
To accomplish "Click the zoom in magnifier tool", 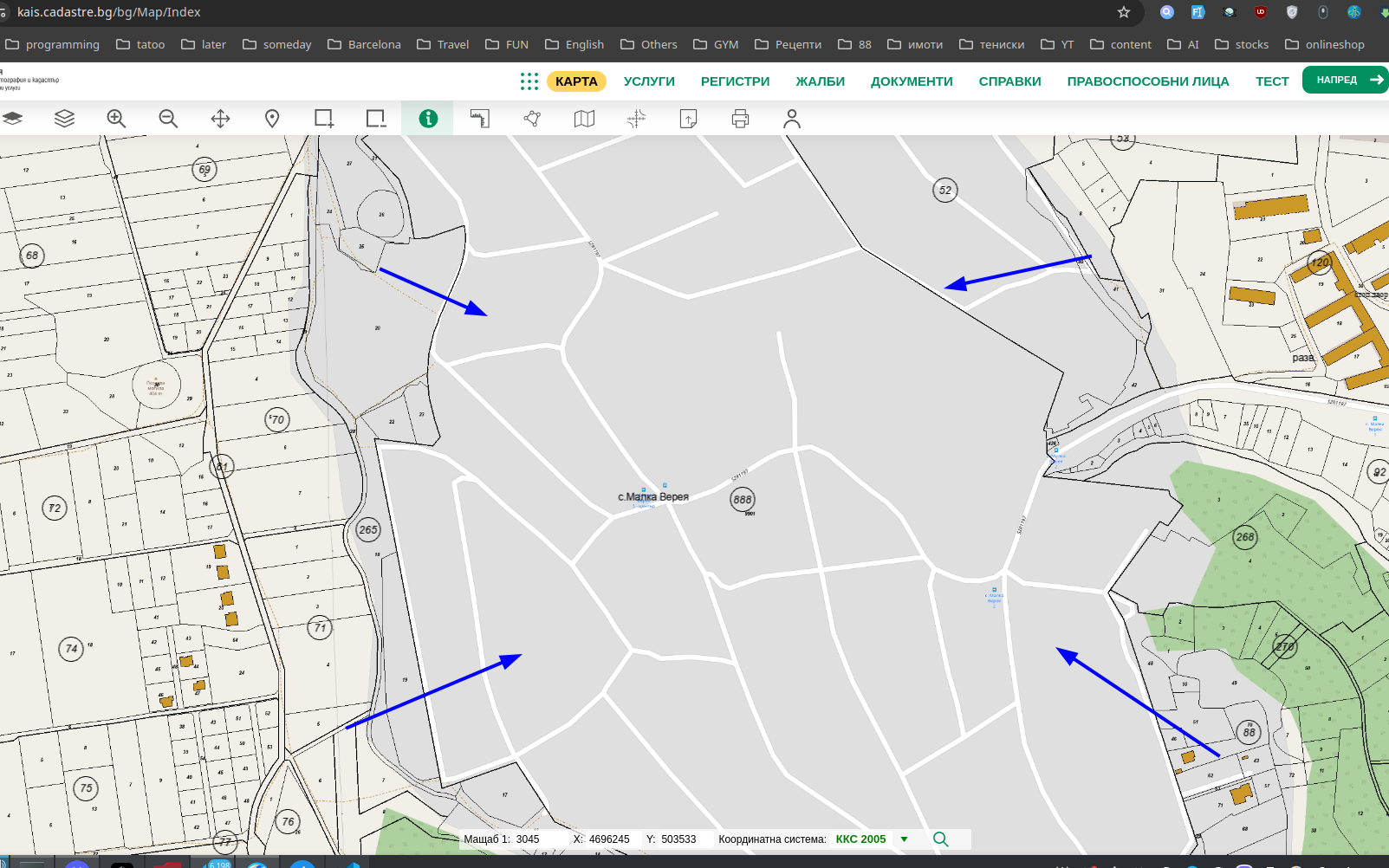I will click(116, 119).
